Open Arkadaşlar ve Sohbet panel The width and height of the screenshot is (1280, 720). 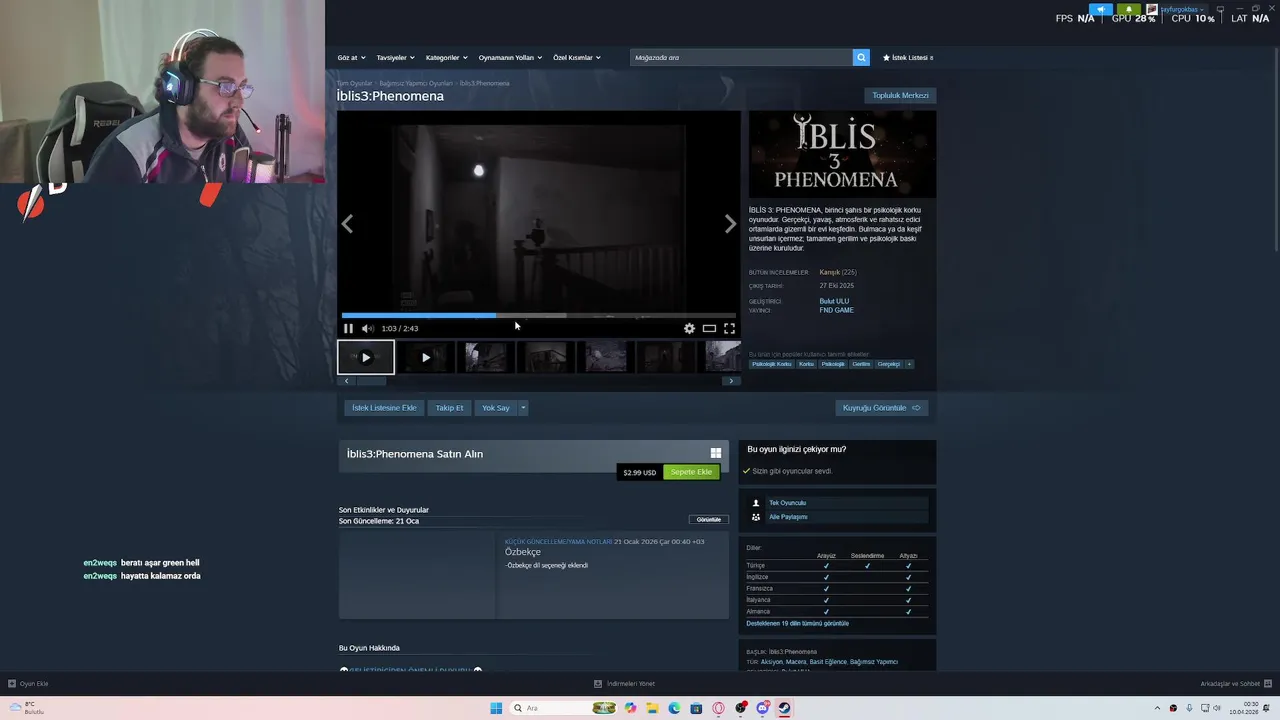[x=1236, y=684]
